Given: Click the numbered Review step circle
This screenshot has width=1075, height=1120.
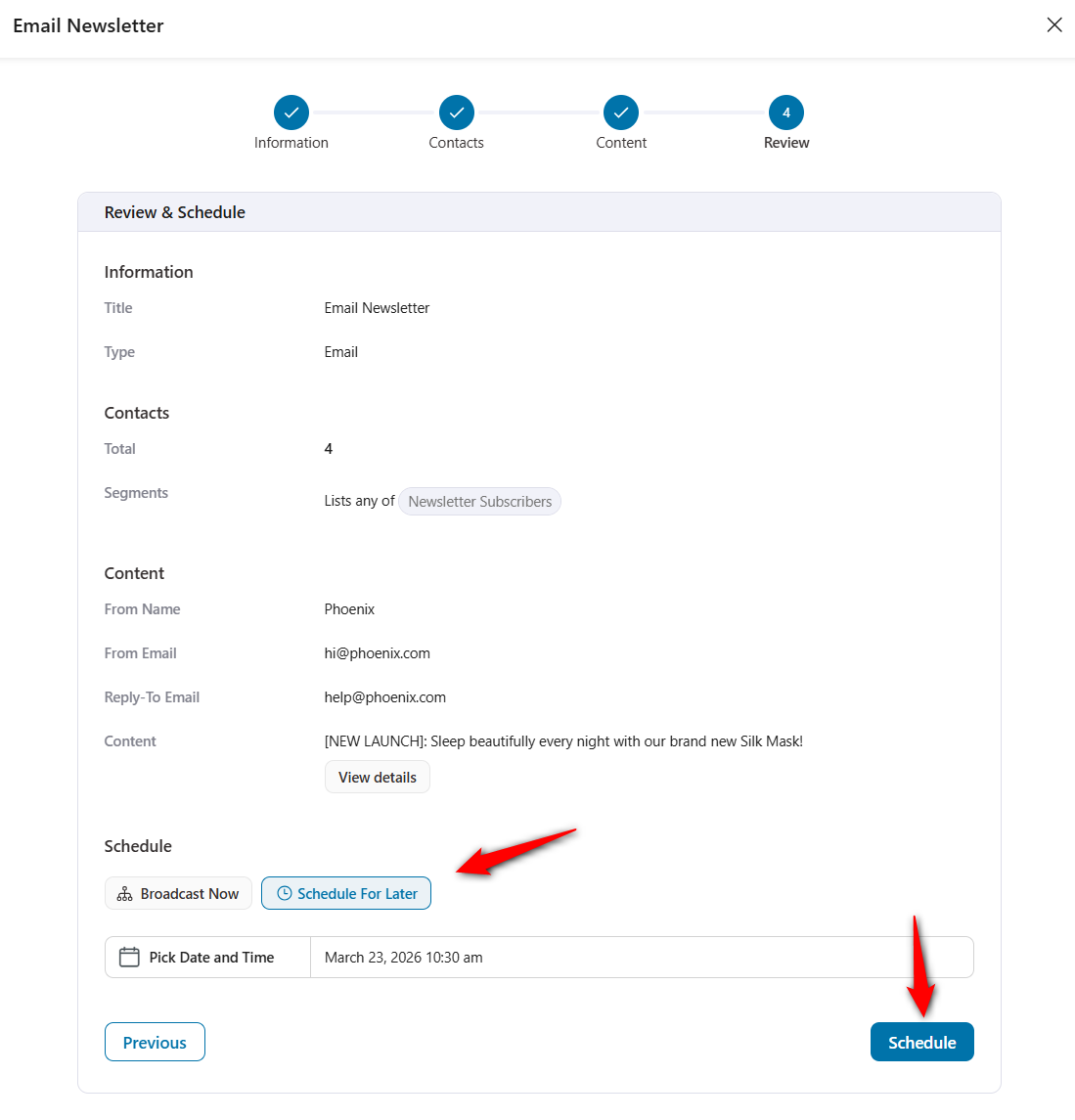Looking at the screenshot, I should point(785,112).
